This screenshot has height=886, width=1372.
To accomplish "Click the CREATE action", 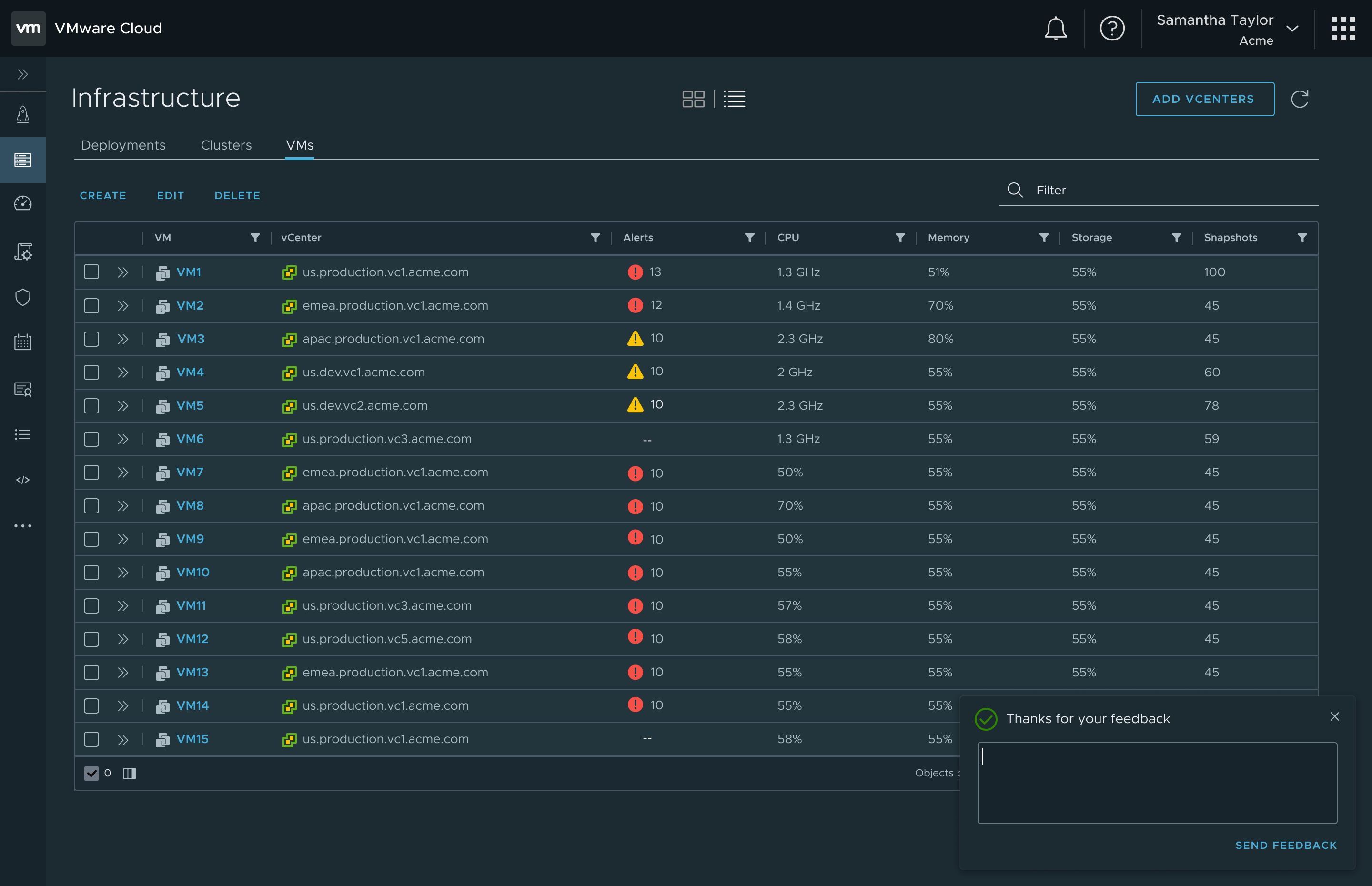I will (x=103, y=196).
